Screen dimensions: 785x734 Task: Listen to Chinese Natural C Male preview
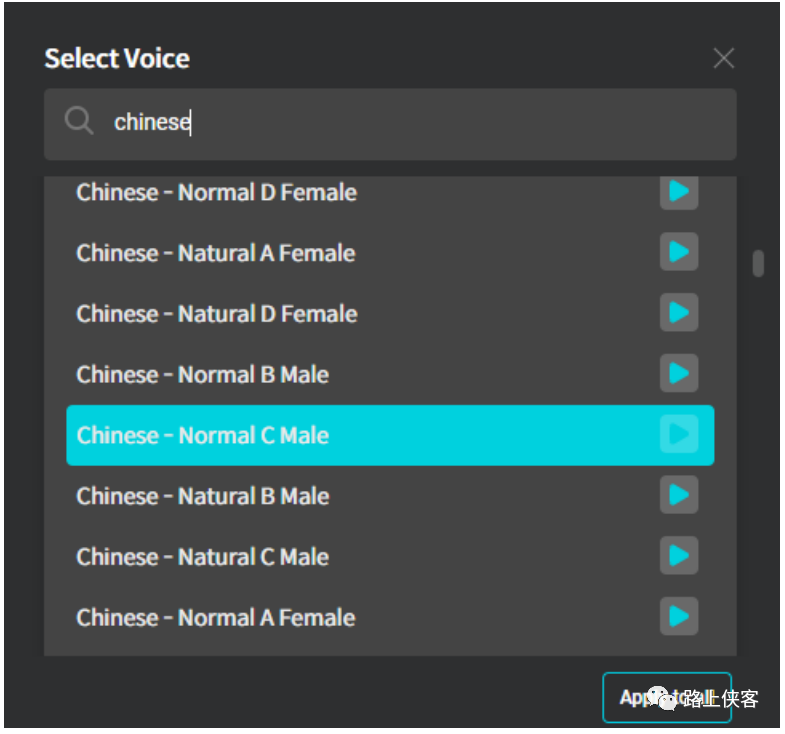point(678,556)
